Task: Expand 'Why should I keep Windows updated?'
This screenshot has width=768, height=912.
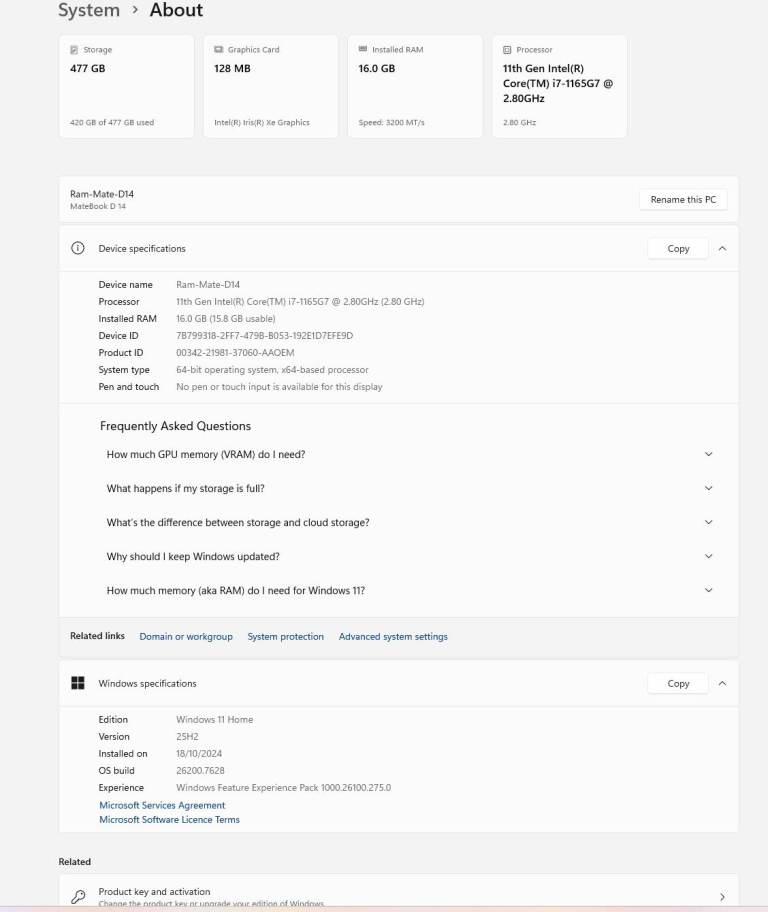Action: click(708, 556)
